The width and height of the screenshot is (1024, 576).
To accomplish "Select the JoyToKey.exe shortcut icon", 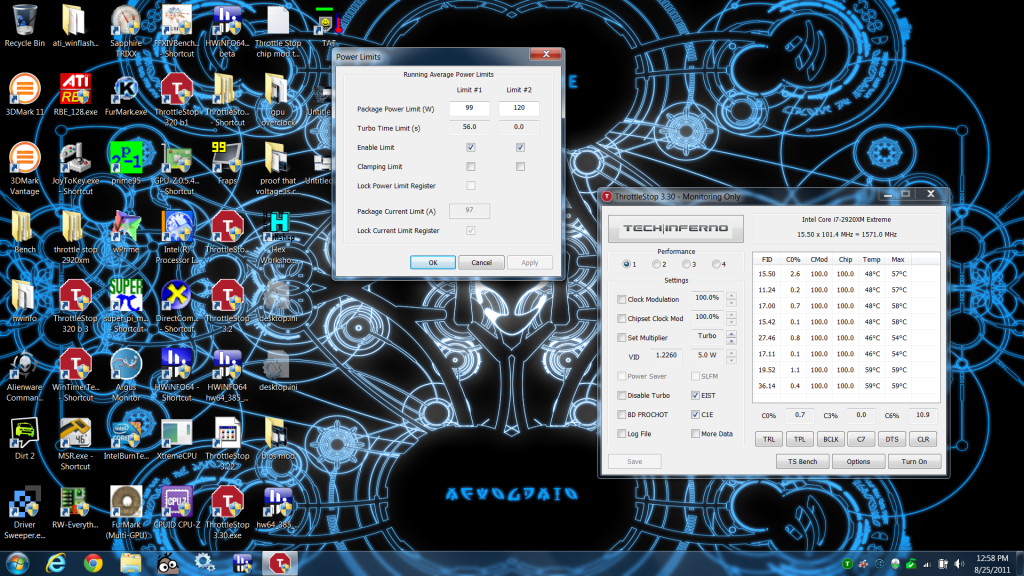I will pos(75,168).
